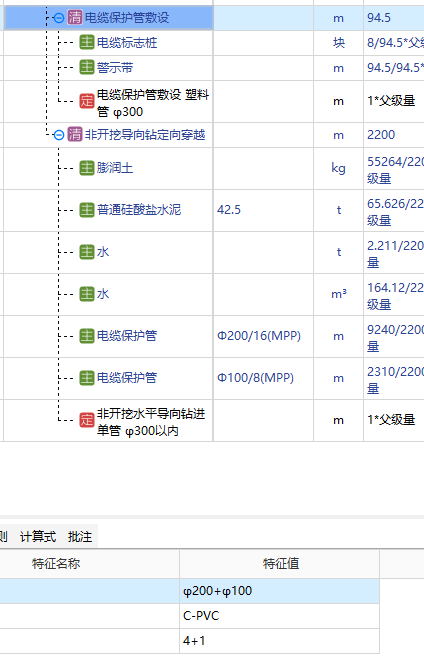Select 电缆保护管敷设 塑料管 φ300 quota row
The image size is (424, 671).
pos(153,103)
